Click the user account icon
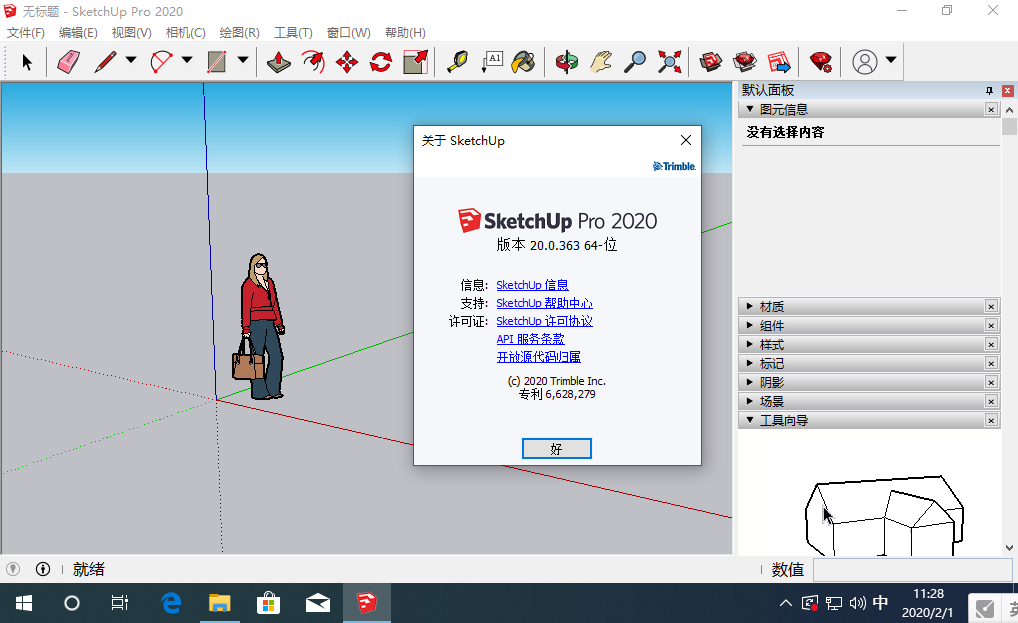 pos(865,62)
